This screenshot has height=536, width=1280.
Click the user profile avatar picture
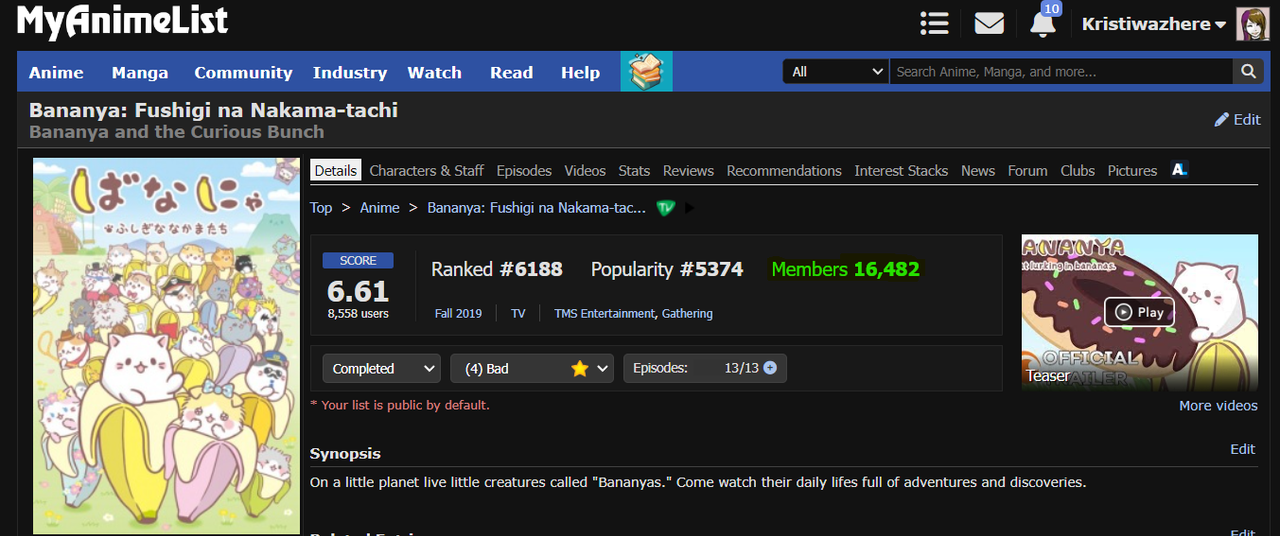[1253, 24]
